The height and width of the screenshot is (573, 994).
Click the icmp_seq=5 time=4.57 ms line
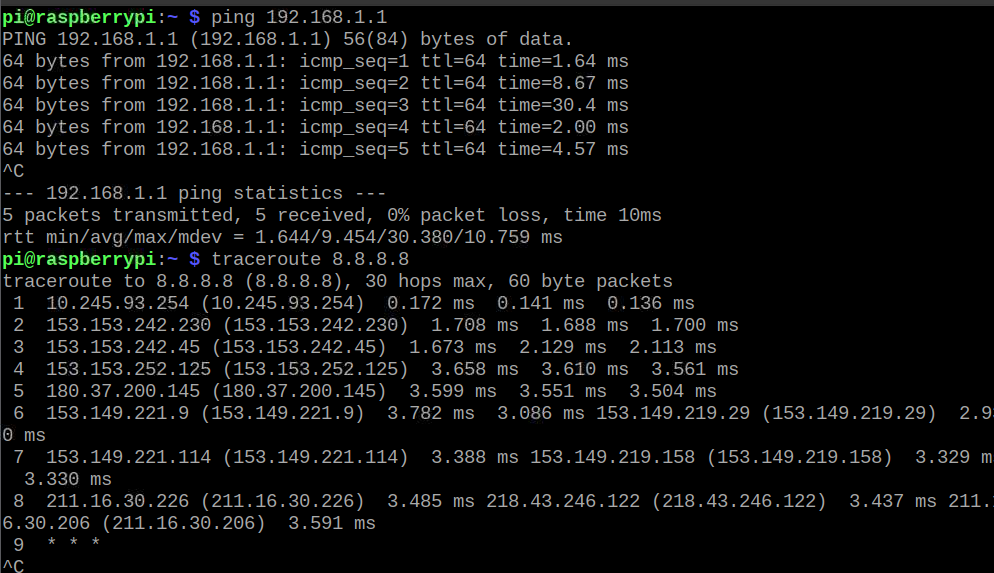pos(315,149)
